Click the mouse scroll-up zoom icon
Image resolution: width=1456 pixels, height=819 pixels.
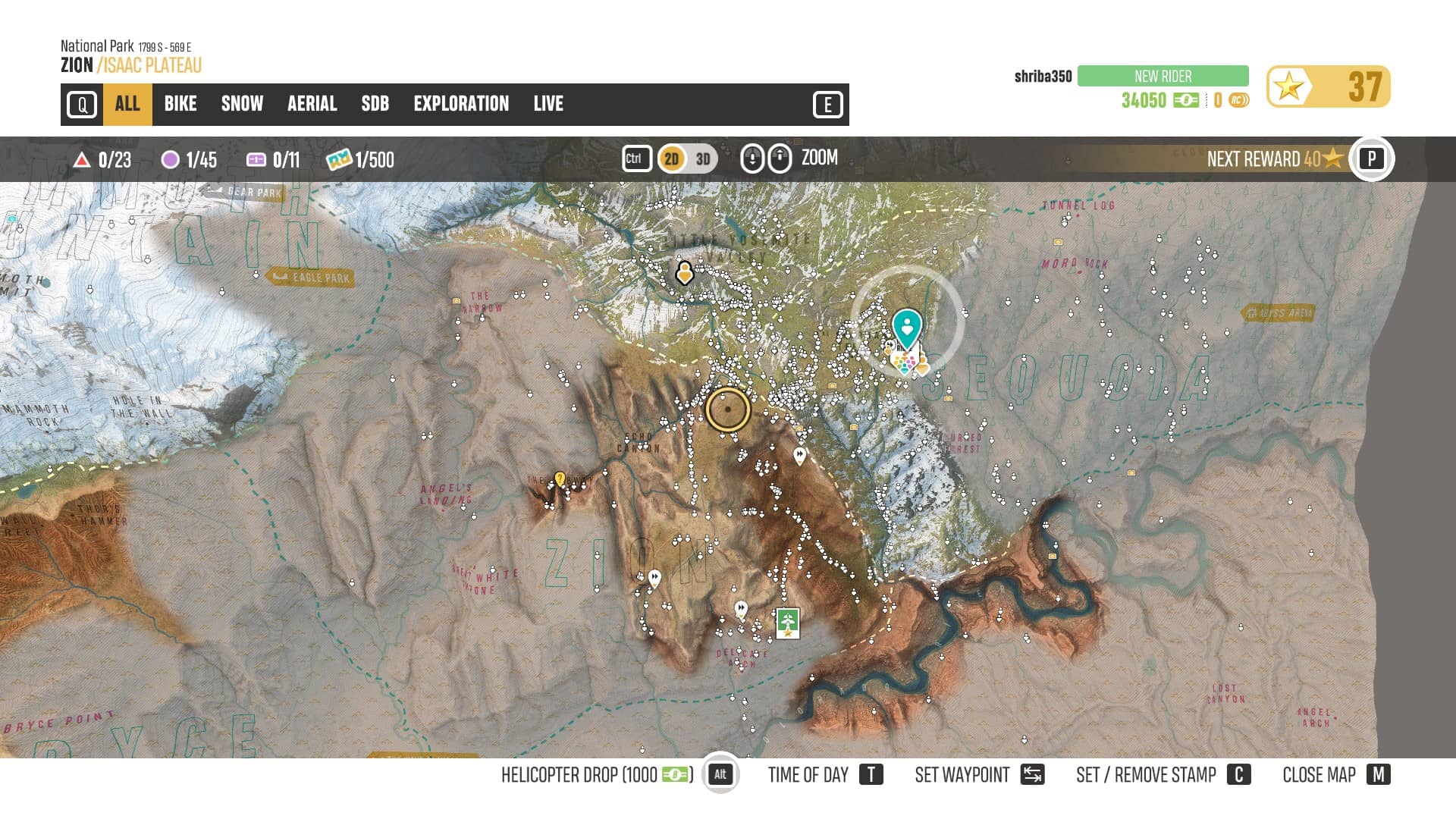point(780,158)
